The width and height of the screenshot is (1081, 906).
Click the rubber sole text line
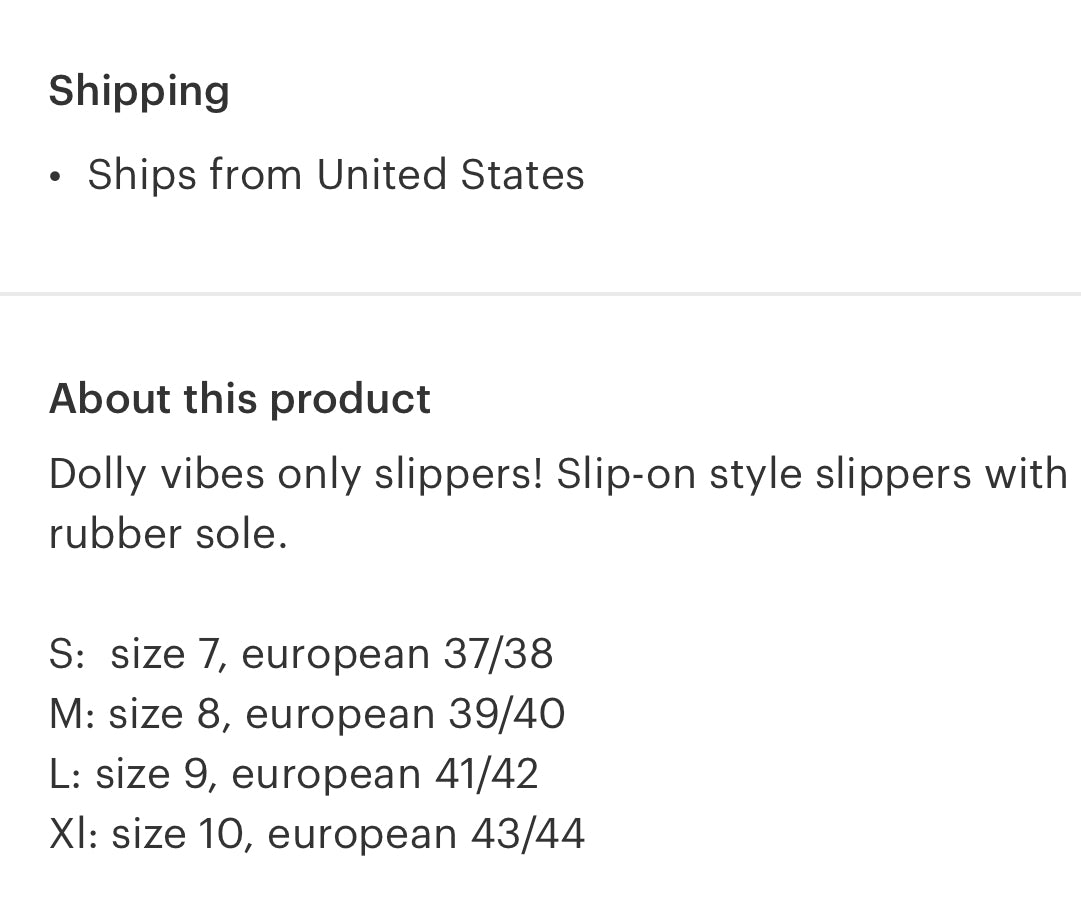168,534
